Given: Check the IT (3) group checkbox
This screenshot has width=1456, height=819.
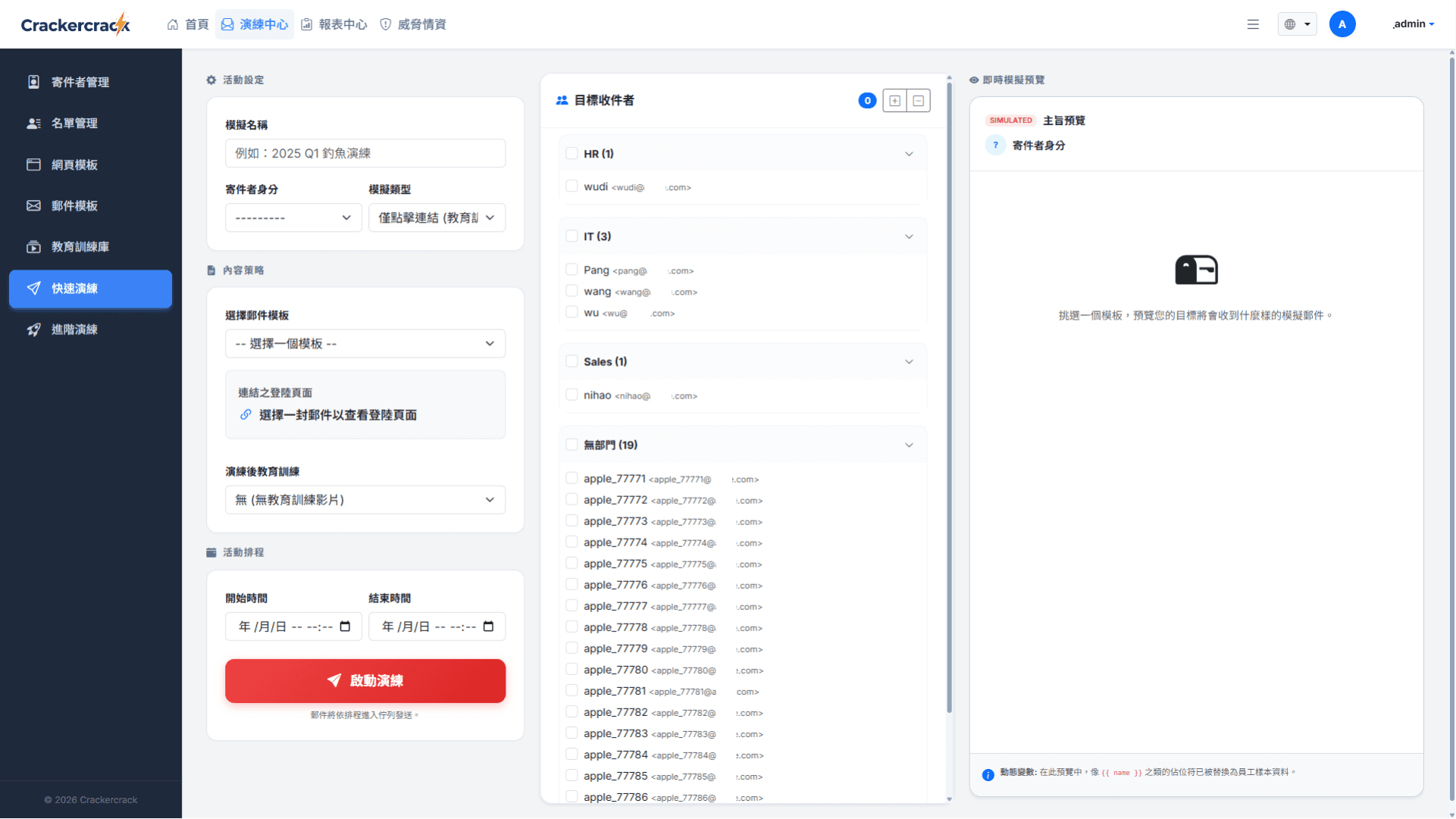Looking at the screenshot, I should click(571, 236).
